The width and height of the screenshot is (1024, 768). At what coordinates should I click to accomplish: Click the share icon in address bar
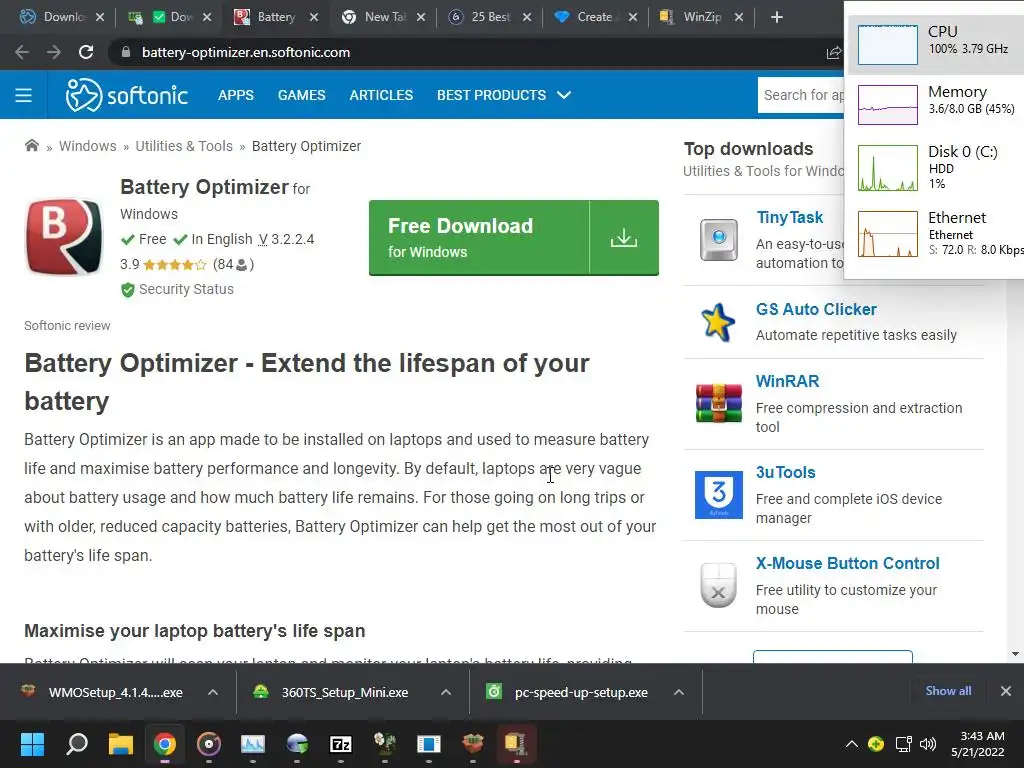click(833, 53)
